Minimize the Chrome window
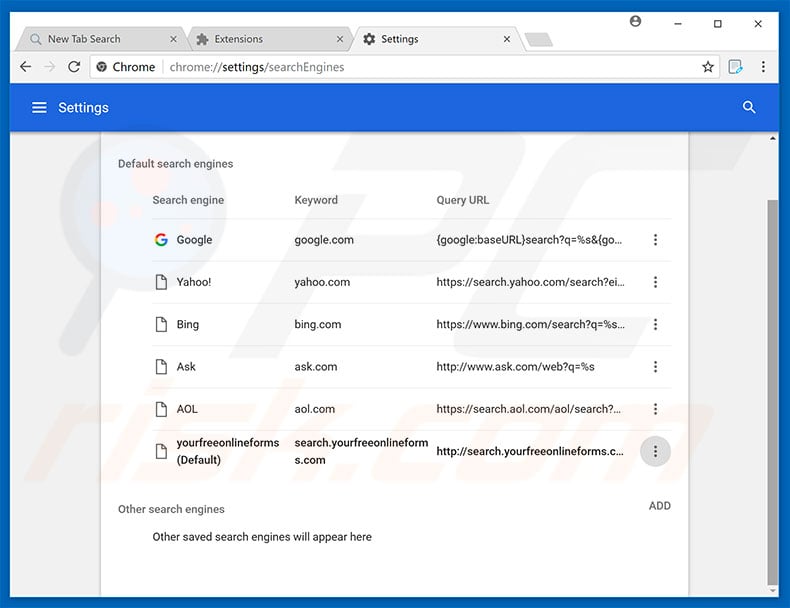 coord(678,24)
